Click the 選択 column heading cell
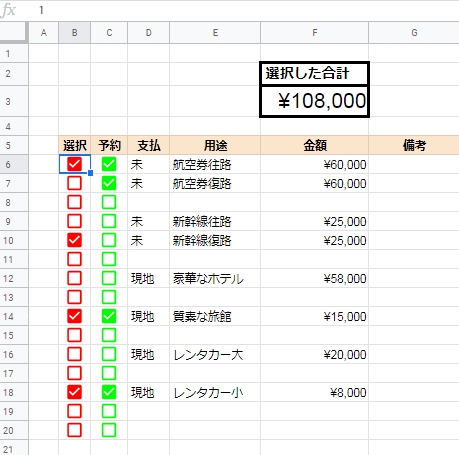459x455 pixels. pos(75,145)
